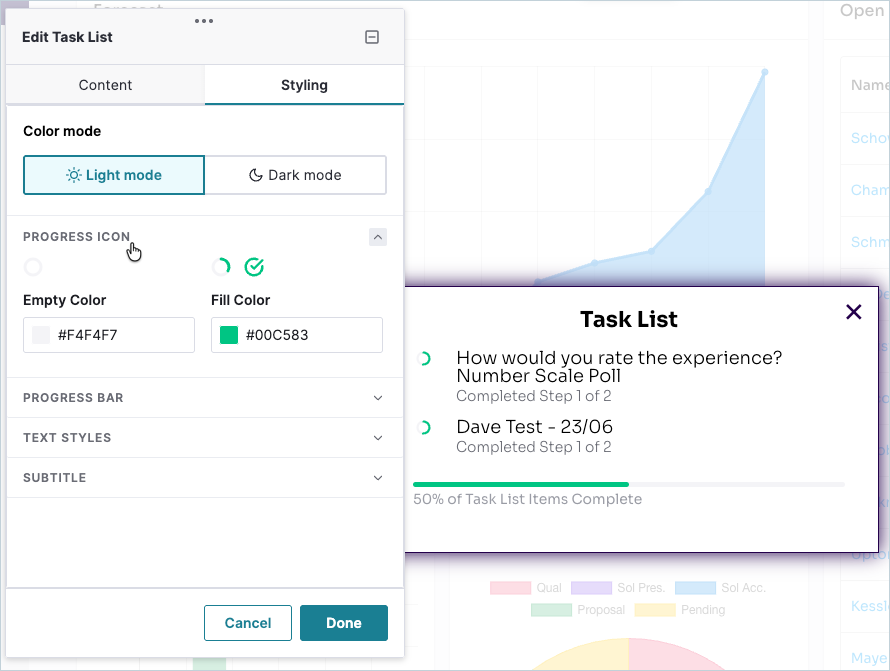890x671 pixels.
Task: Choose Dark mode color option
Action: point(296,175)
